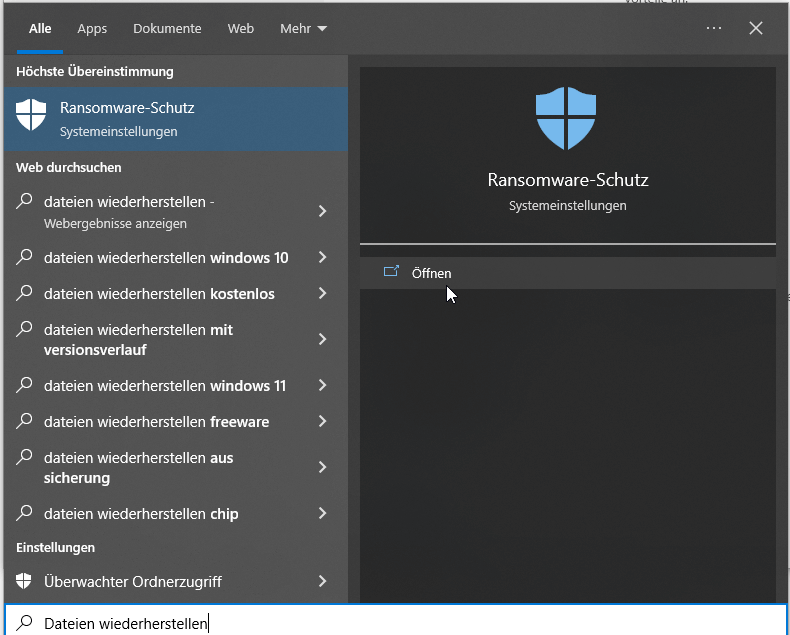Select 'dateien wiederherstellen aus sicherung' suggestion
The width and height of the screenshot is (790, 635).
pyautogui.click(x=176, y=467)
